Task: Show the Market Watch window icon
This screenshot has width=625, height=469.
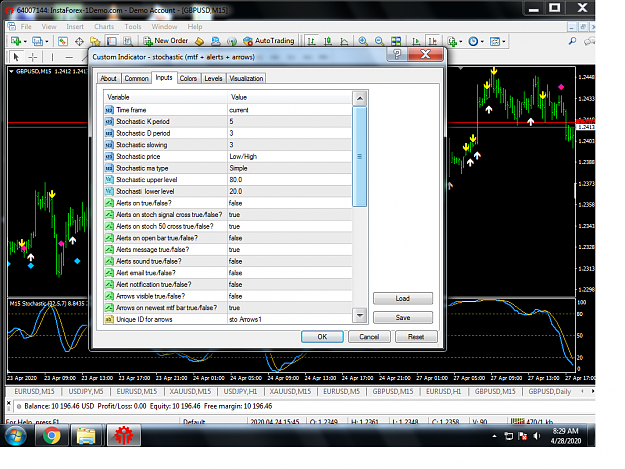Action: [x=63, y=41]
